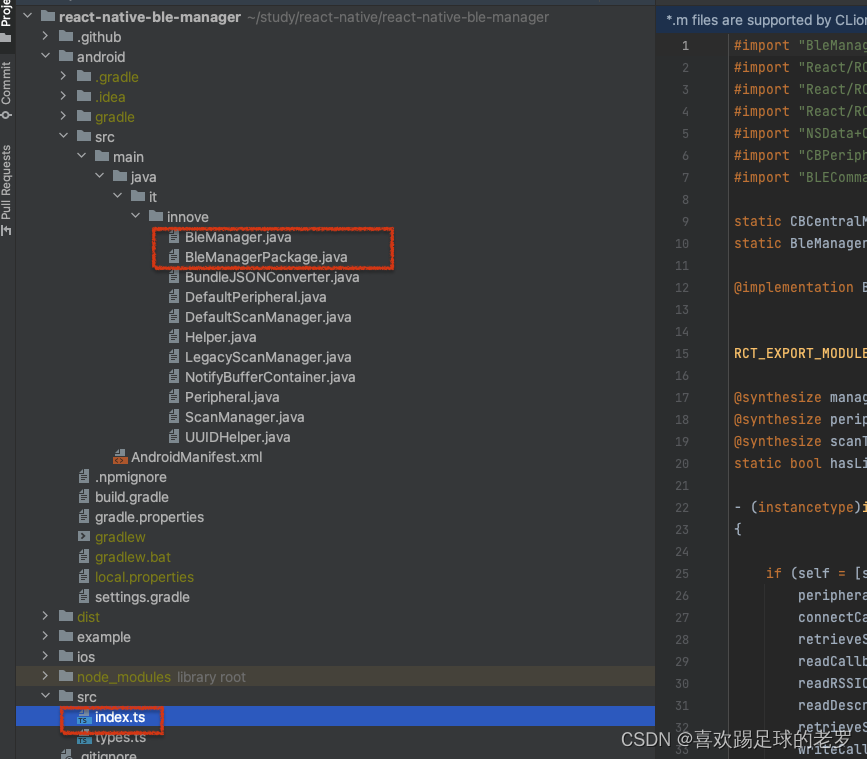Open BleManagerPackage.java file

tap(266, 257)
